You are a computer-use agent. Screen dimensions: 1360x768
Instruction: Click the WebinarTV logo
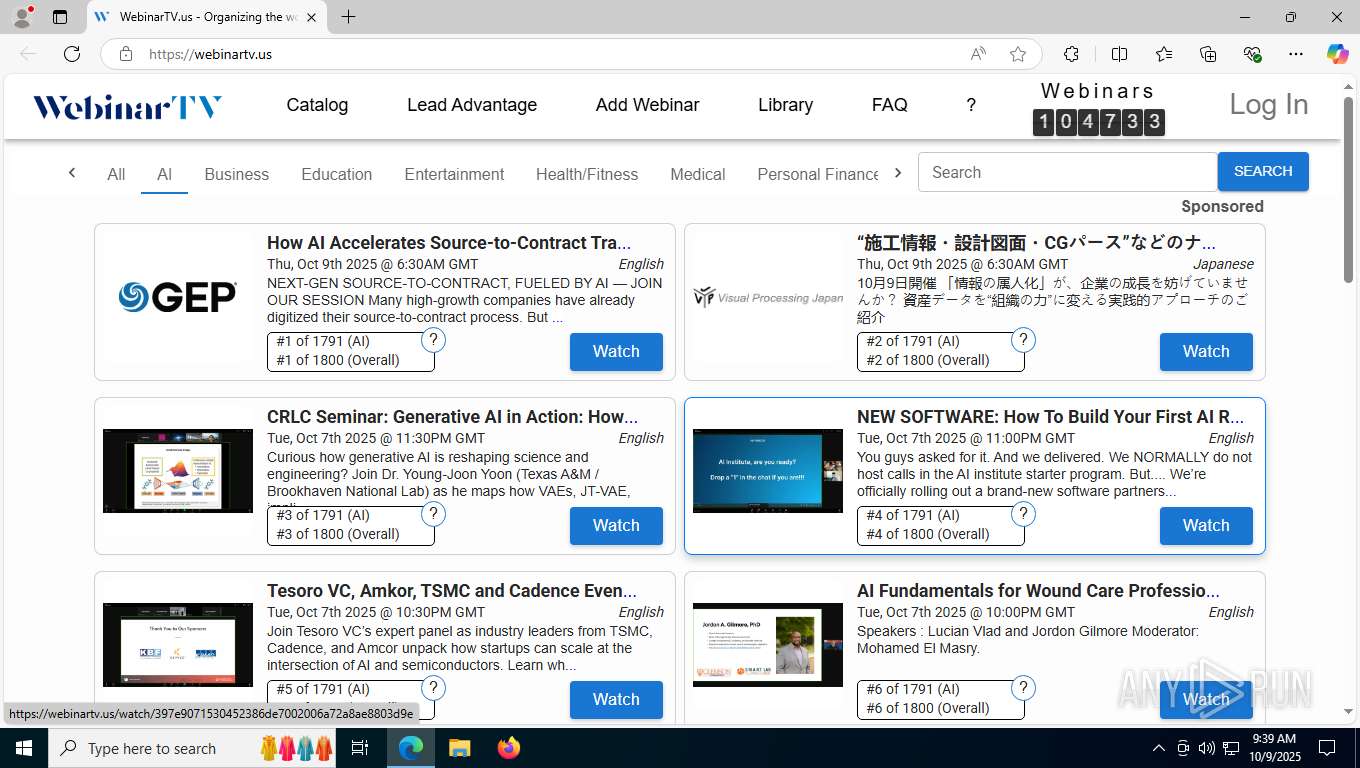pyautogui.click(x=127, y=106)
